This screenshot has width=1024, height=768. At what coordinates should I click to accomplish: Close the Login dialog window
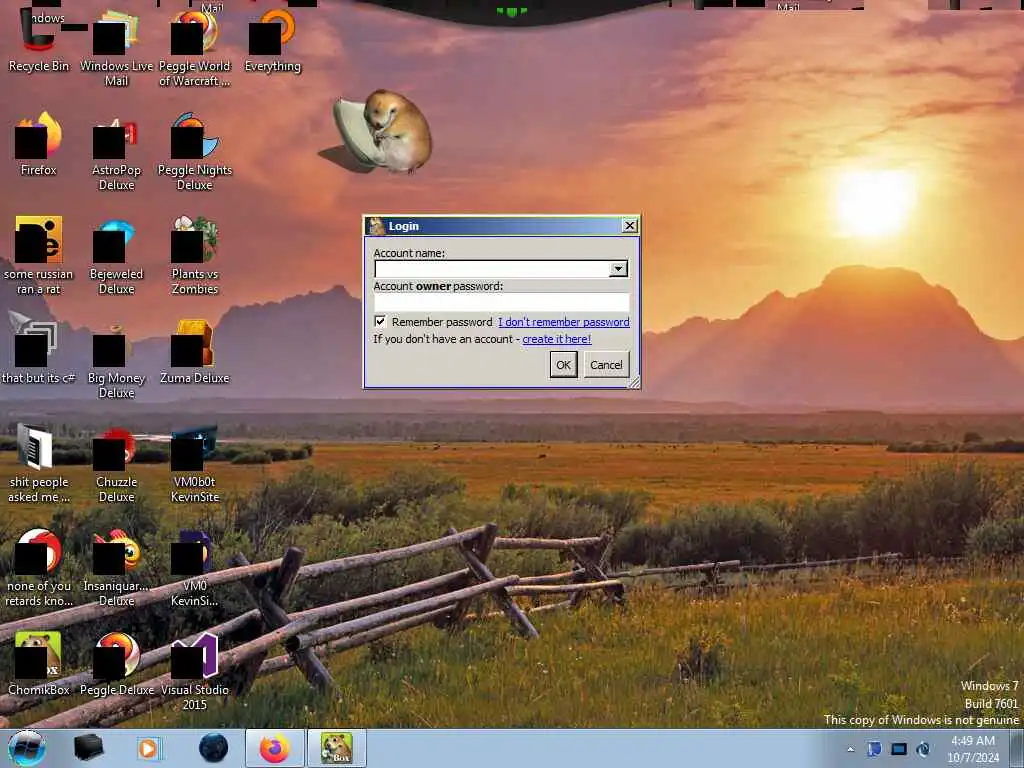point(630,226)
